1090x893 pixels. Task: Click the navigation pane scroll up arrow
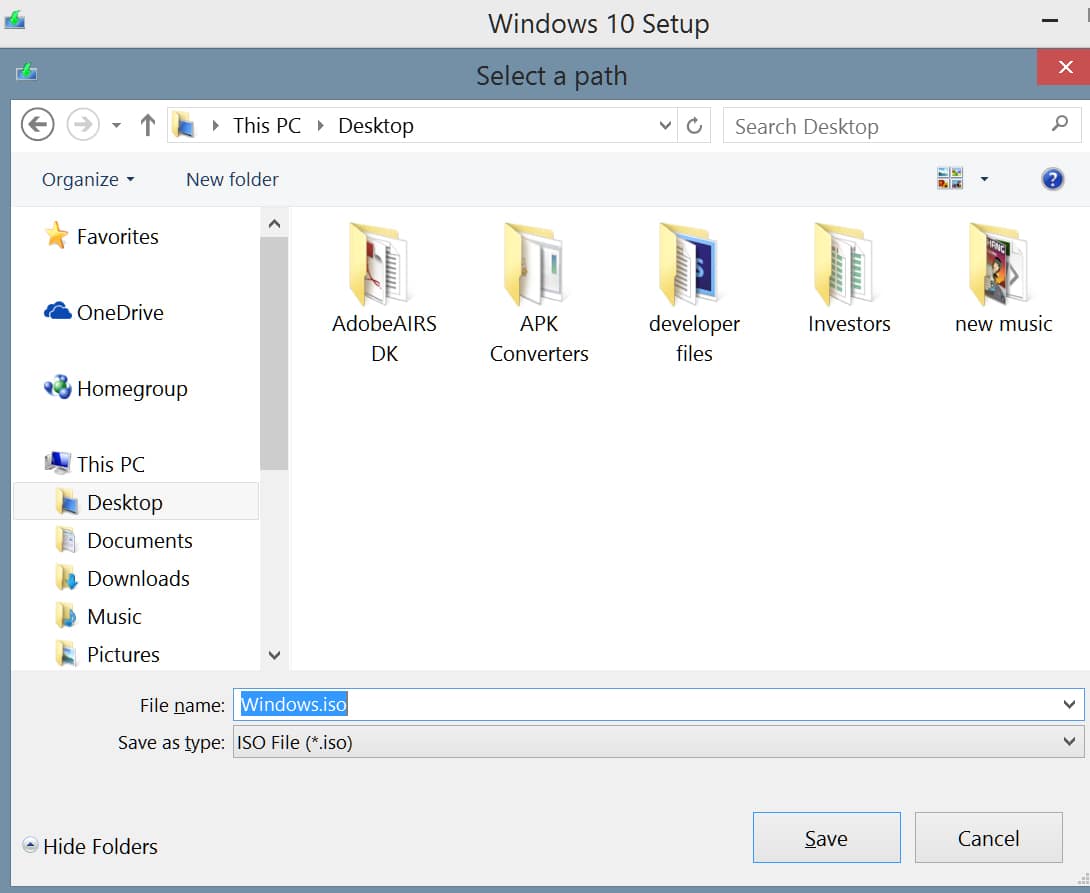(275, 224)
